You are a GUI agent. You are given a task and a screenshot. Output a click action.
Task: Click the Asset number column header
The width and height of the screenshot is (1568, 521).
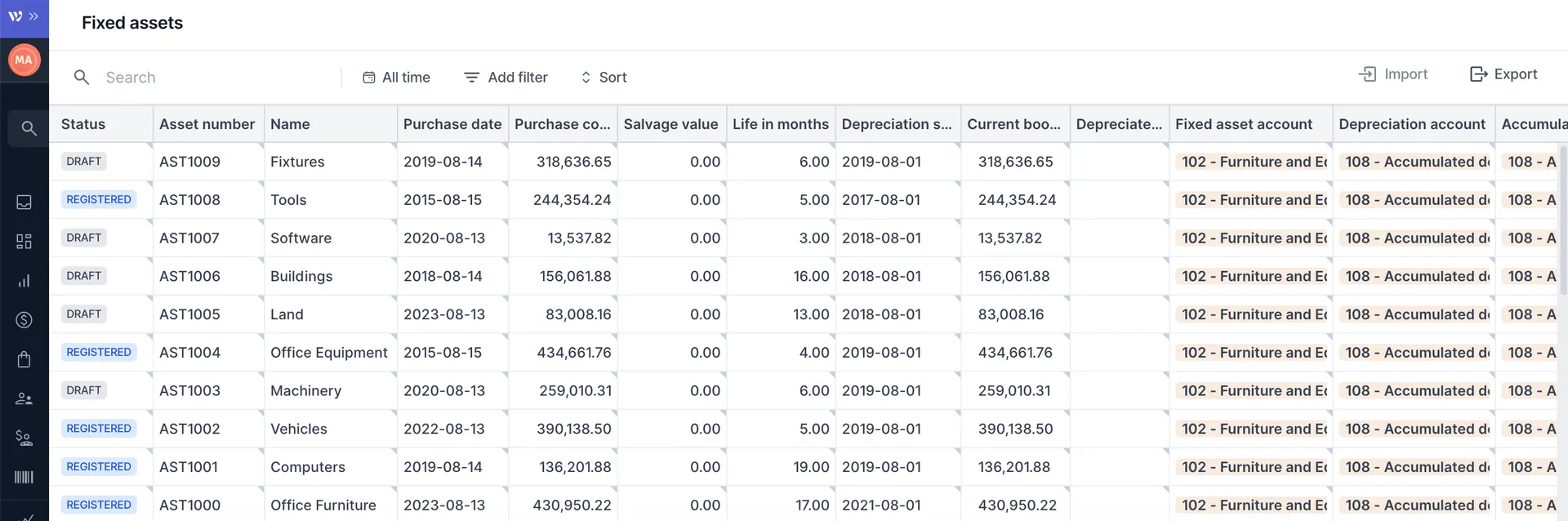(207, 124)
